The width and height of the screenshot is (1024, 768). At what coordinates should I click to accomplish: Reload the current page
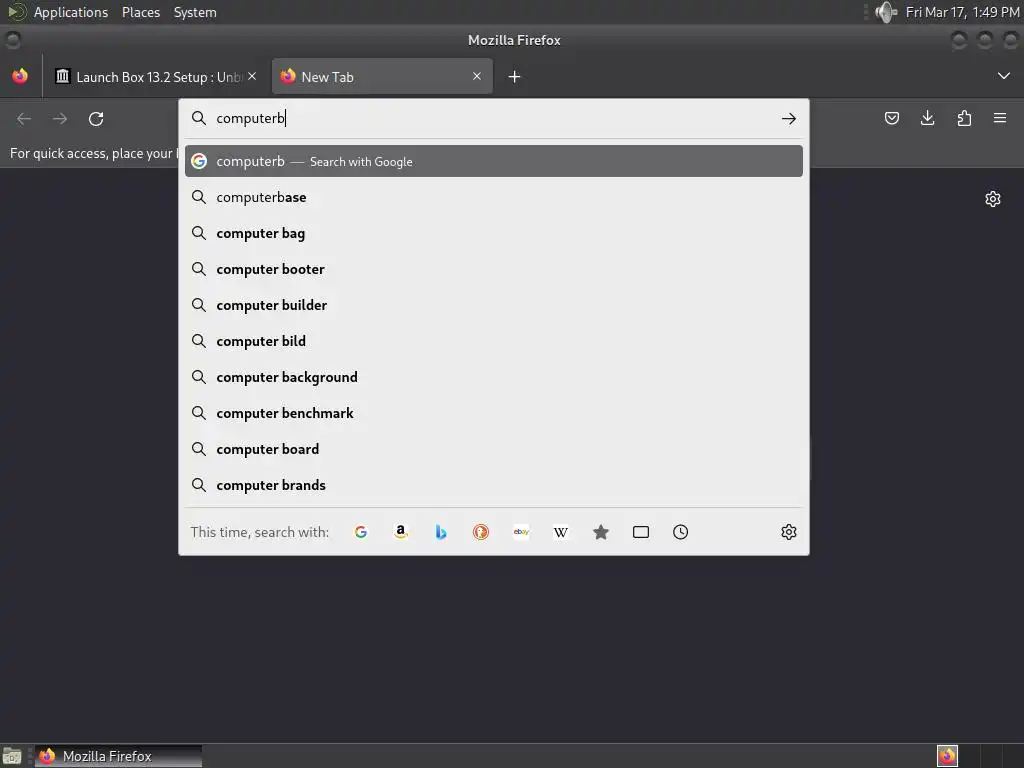click(x=96, y=119)
